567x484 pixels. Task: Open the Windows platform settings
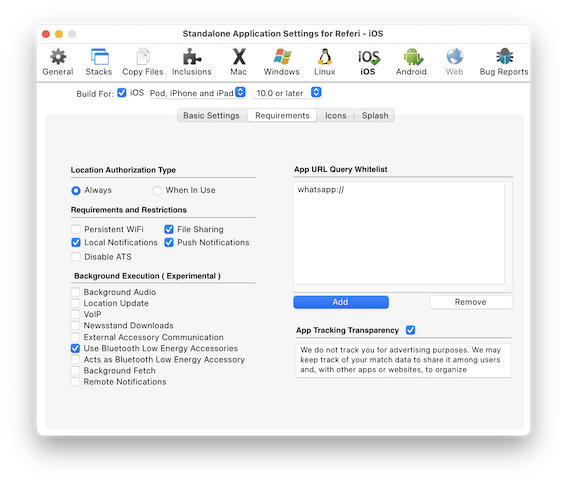pos(282,62)
